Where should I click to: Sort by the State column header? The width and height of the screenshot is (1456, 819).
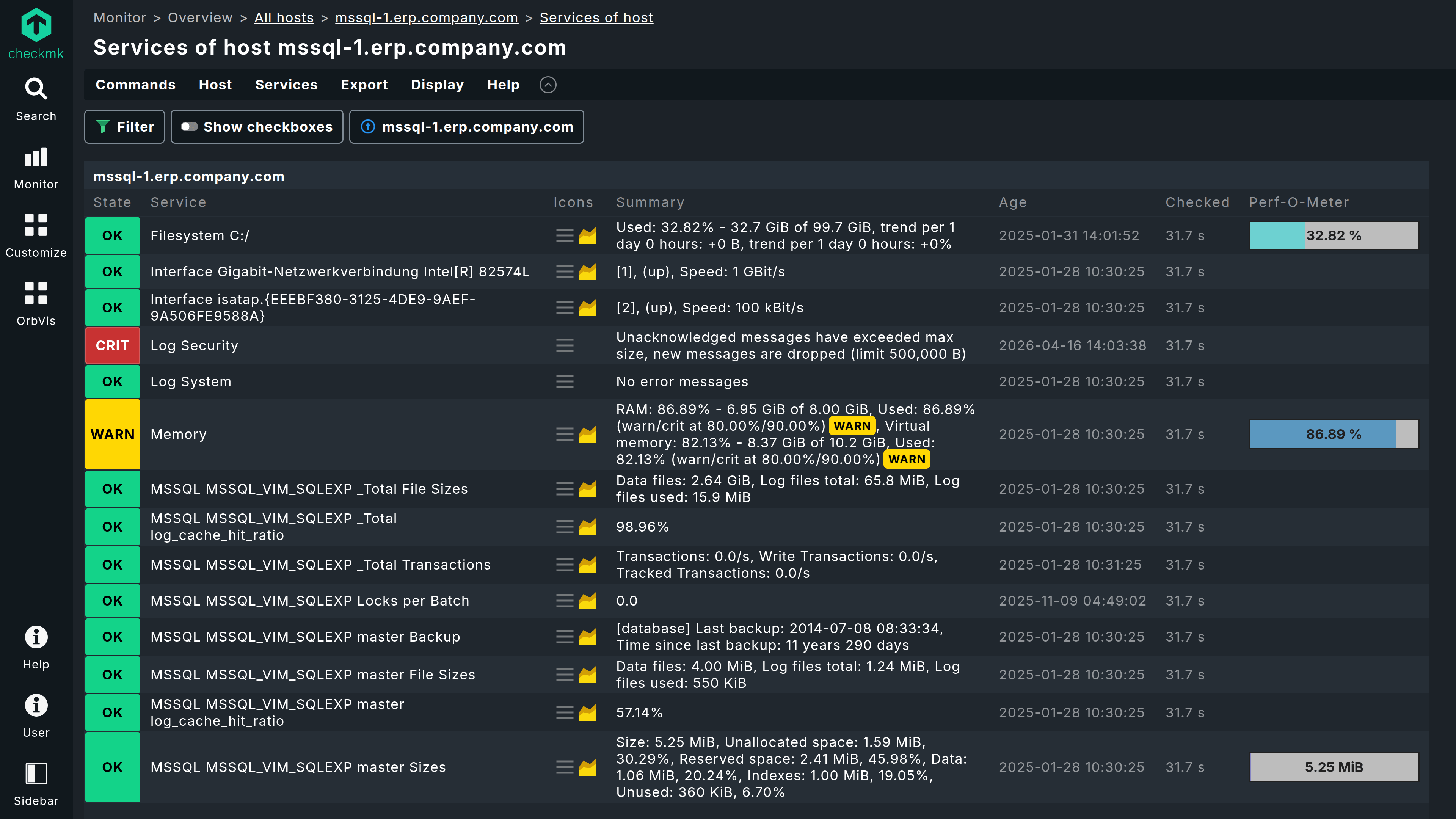click(x=113, y=202)
